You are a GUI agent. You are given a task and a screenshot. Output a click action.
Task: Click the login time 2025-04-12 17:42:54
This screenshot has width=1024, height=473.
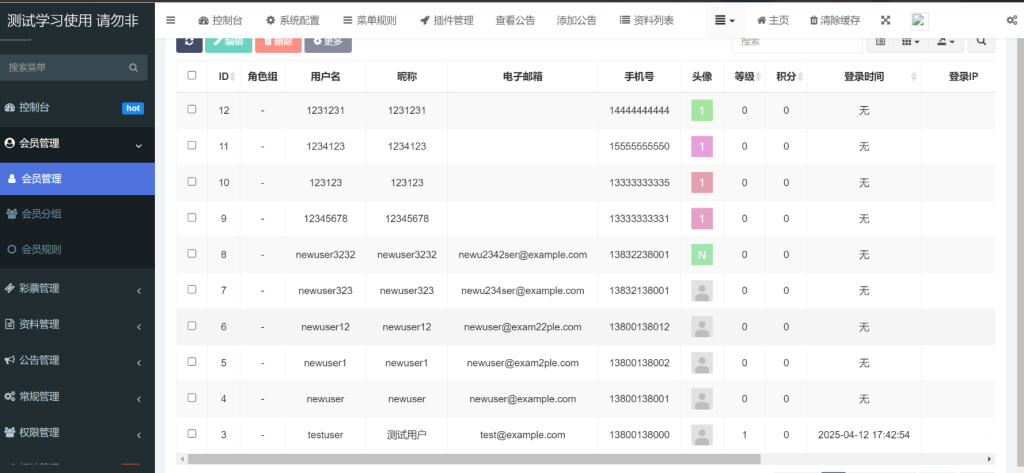coord(864,434)
